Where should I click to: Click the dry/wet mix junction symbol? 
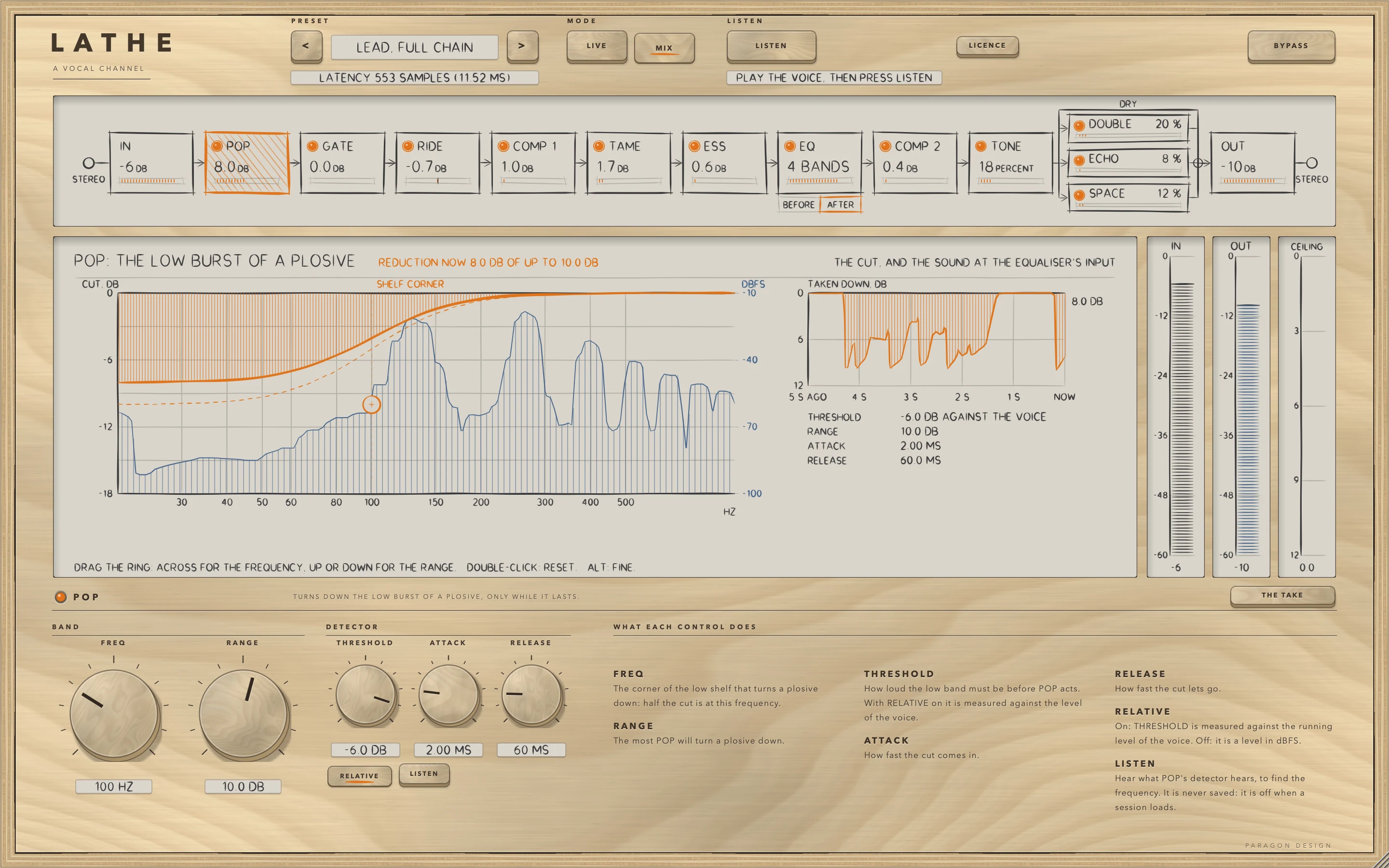tap(1198, 163)
